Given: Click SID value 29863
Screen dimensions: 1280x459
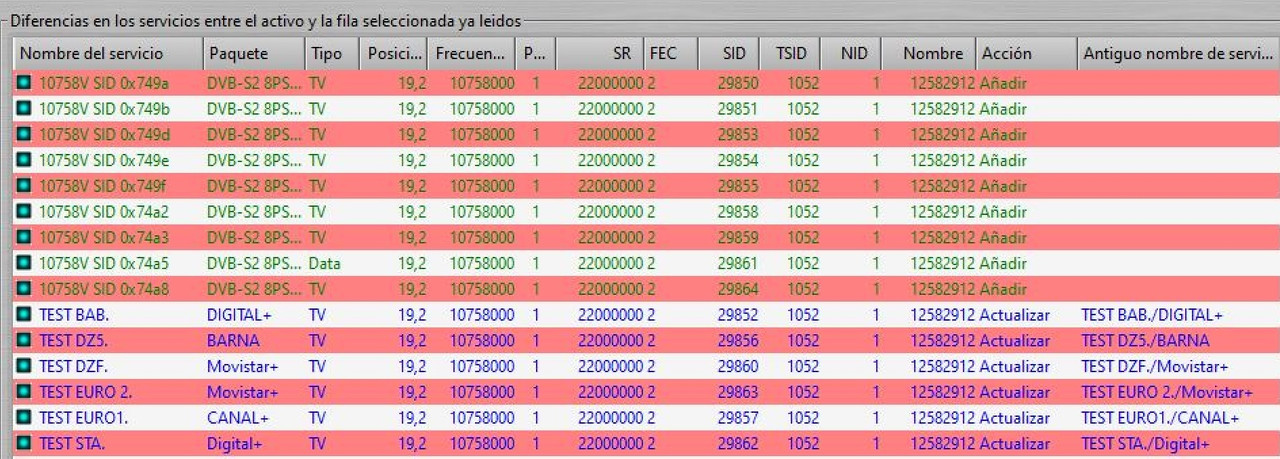Looking at the screenshot, I should (x=738, y=392).
